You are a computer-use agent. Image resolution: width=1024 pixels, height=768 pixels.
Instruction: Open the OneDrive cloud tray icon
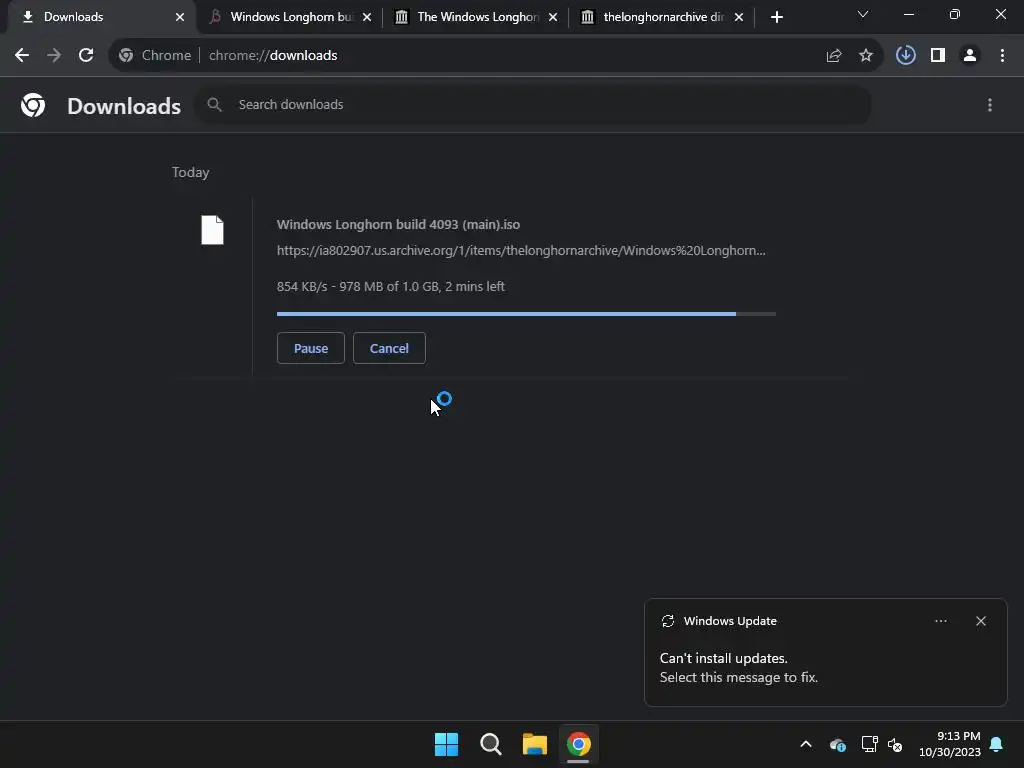click(x=838, y=744)
